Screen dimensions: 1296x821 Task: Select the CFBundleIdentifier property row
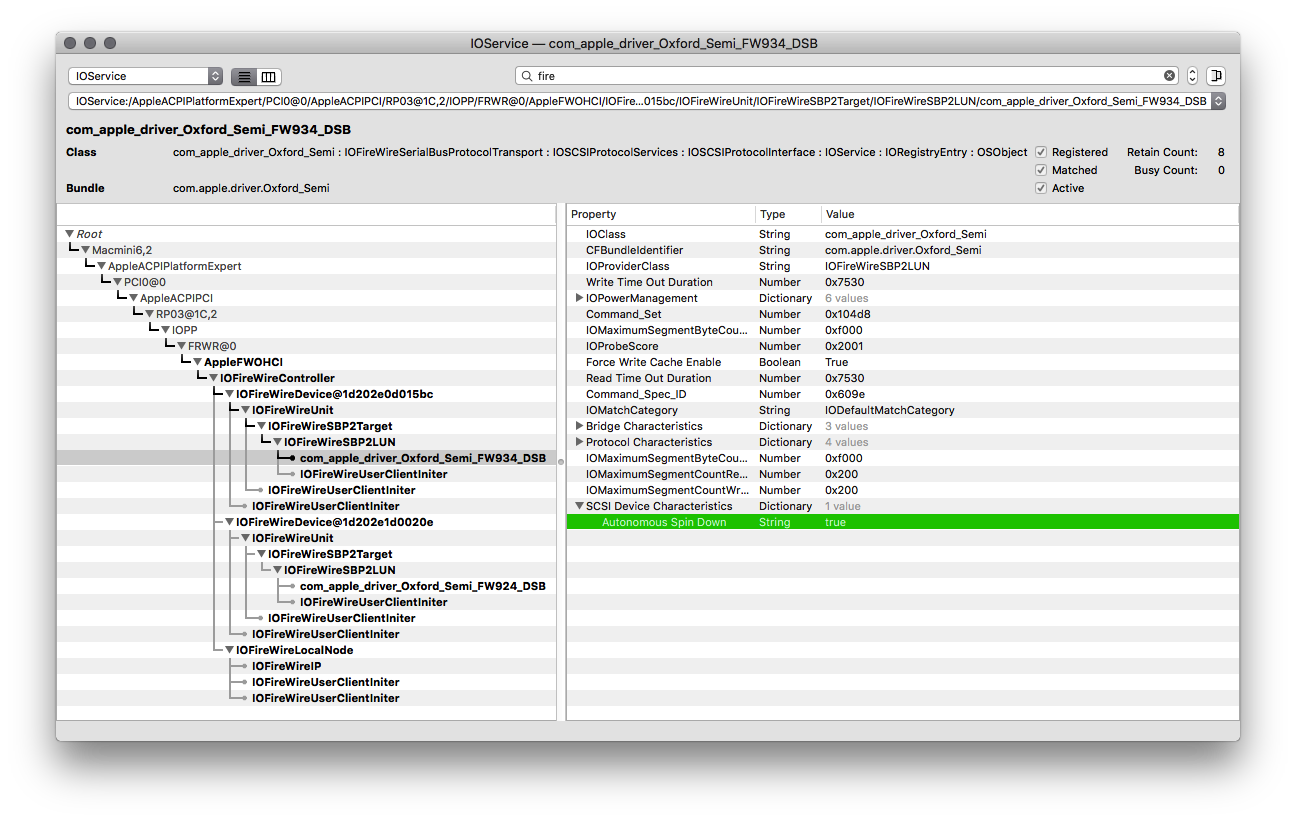[x=903, y=250]
